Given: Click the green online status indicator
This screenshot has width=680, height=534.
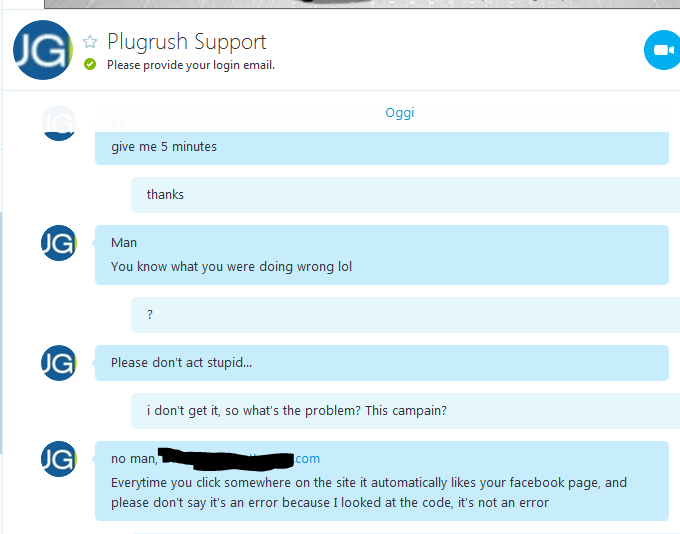Looking at the screenshot, I should [90, 64].
